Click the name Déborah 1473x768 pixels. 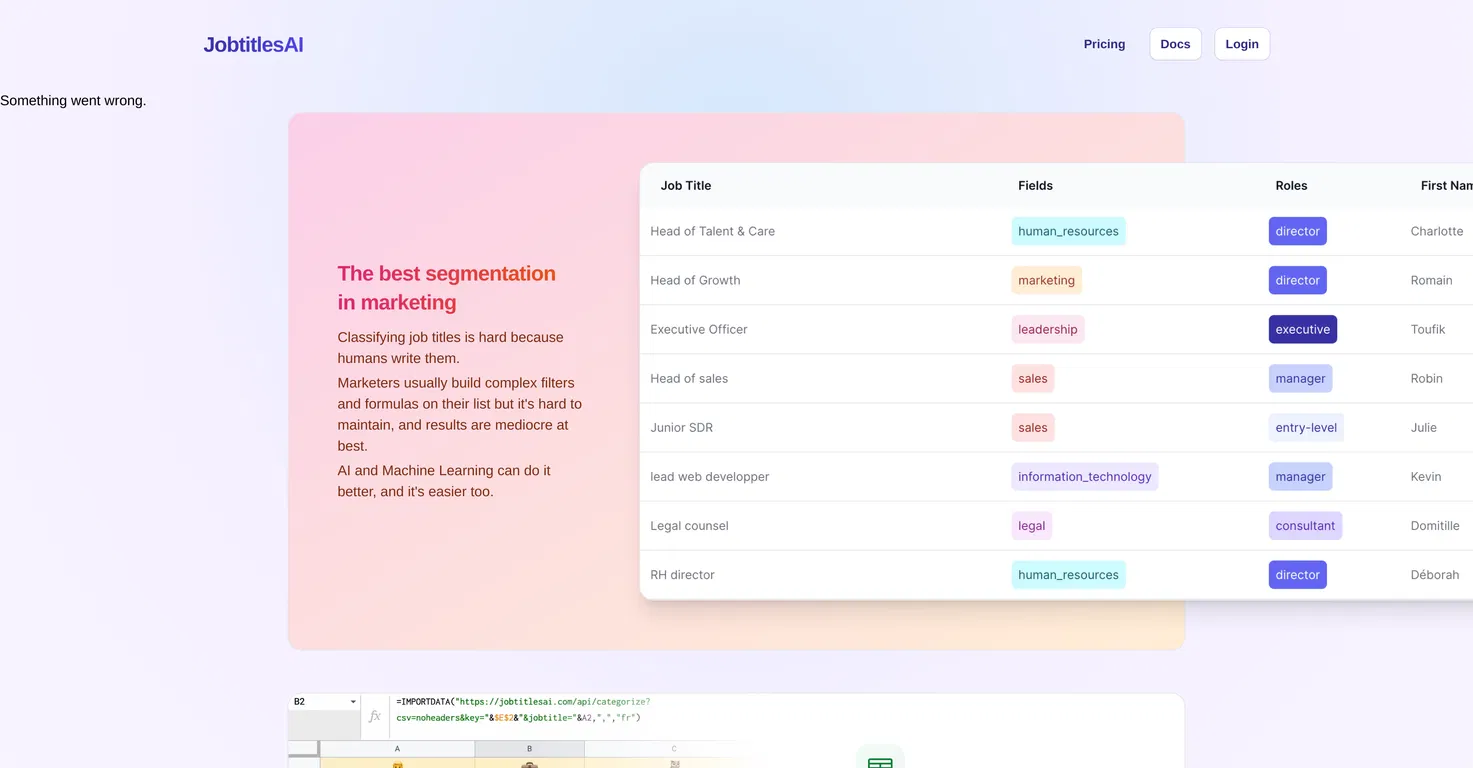[1434, 574]
